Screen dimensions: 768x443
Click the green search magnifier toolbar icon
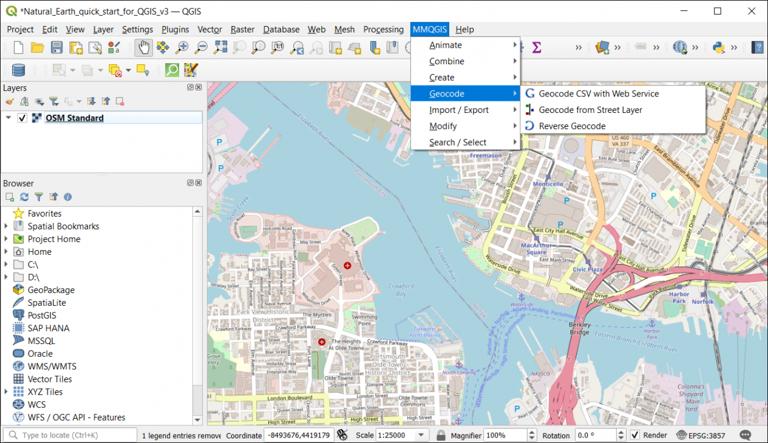[x=172, y=70]
